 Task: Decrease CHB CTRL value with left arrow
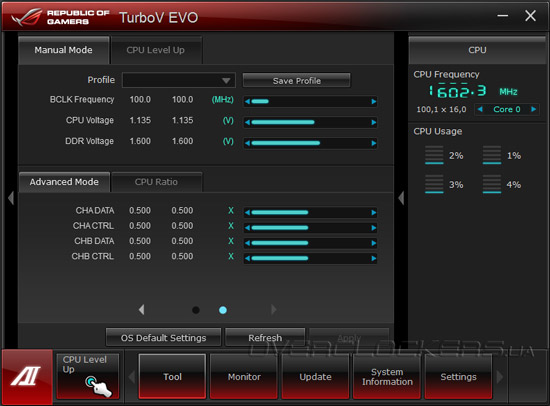(248, 258)
